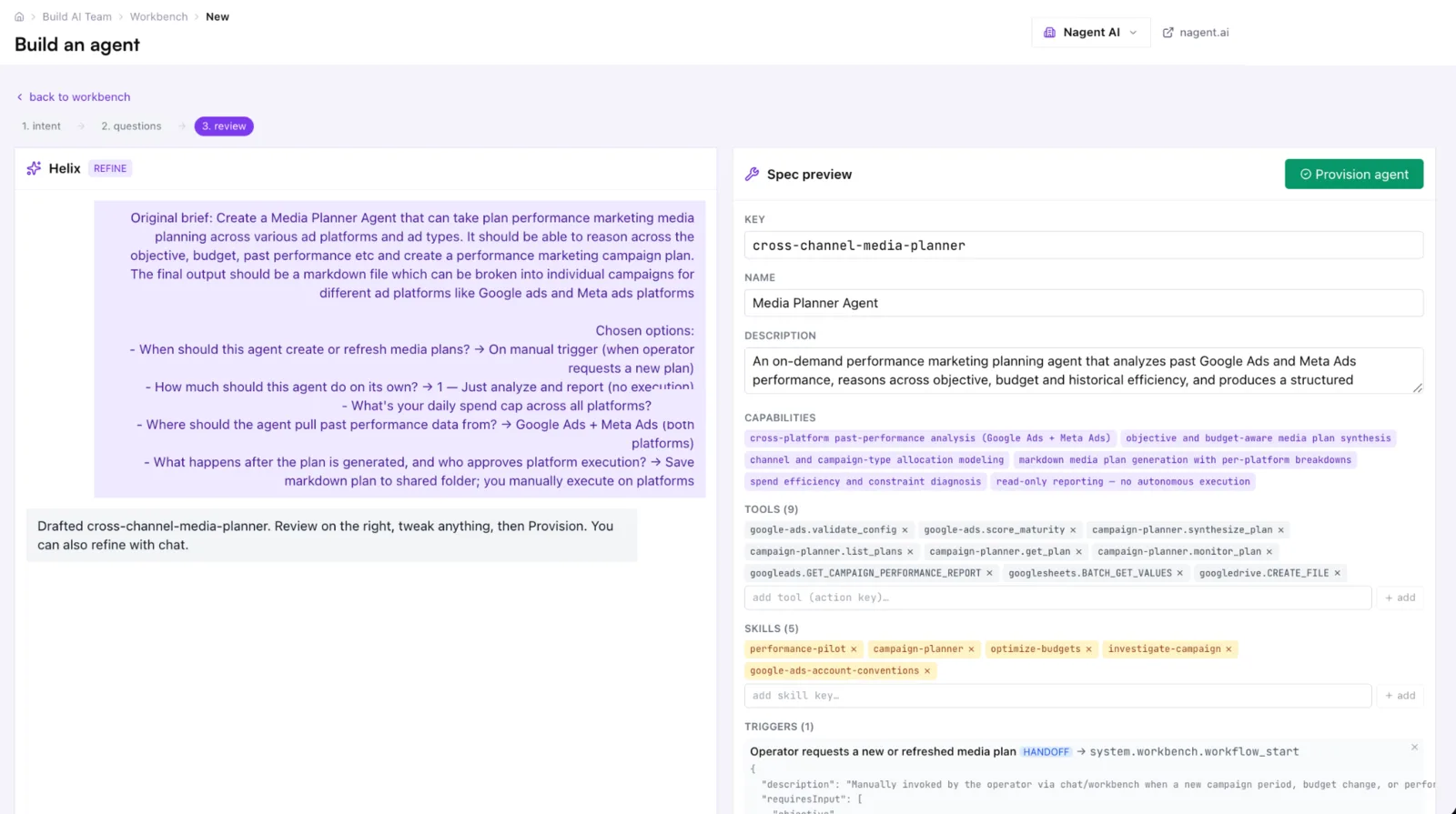
Task: Remove campaign-planner.list_plans tool
Action: (x=910, y=552)
